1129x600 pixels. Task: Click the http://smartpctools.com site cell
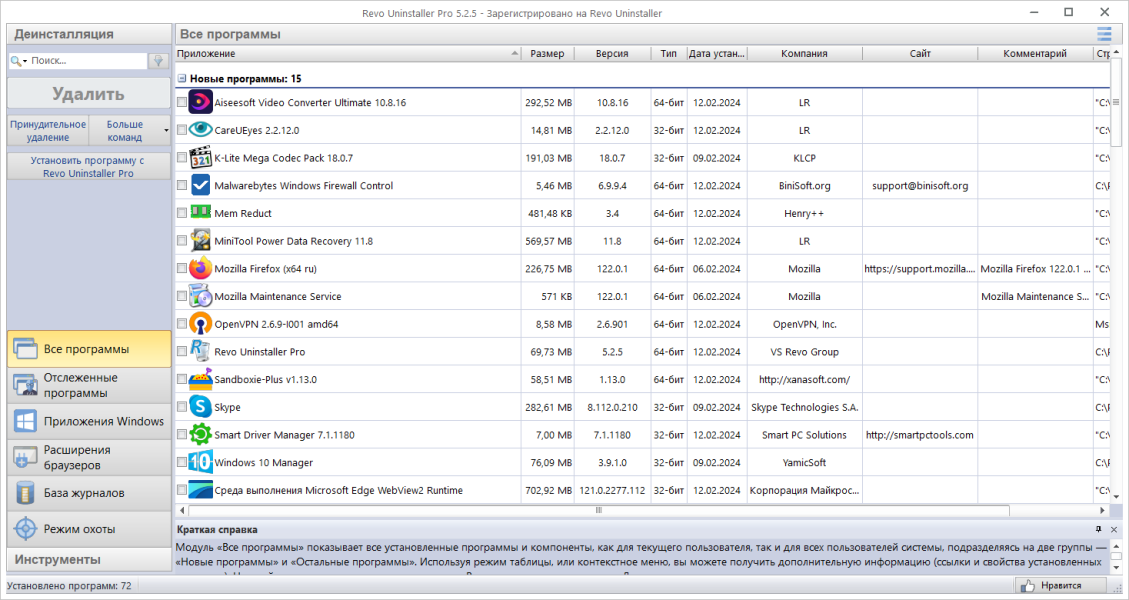click(919, 434)
